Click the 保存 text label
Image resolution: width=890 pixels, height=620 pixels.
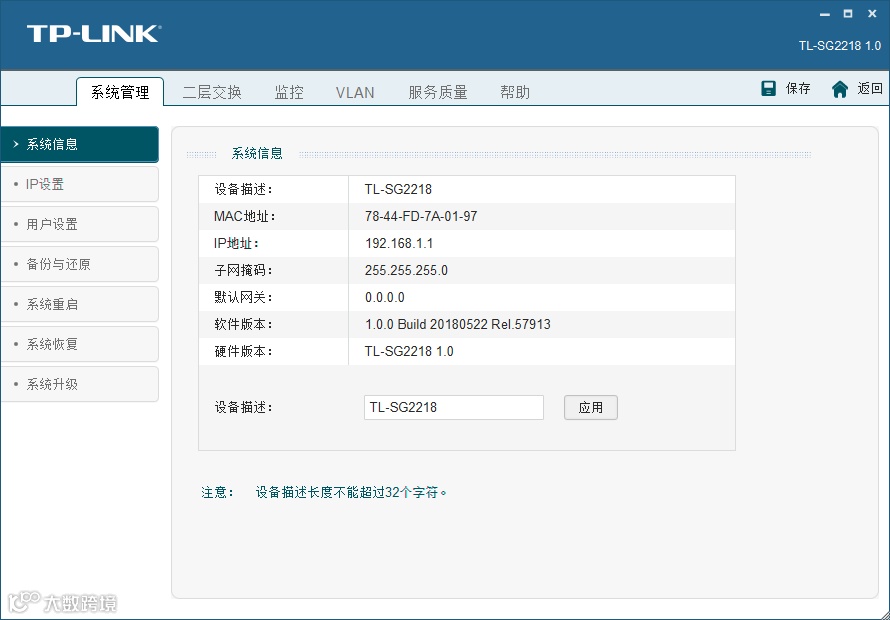[797, 89]
